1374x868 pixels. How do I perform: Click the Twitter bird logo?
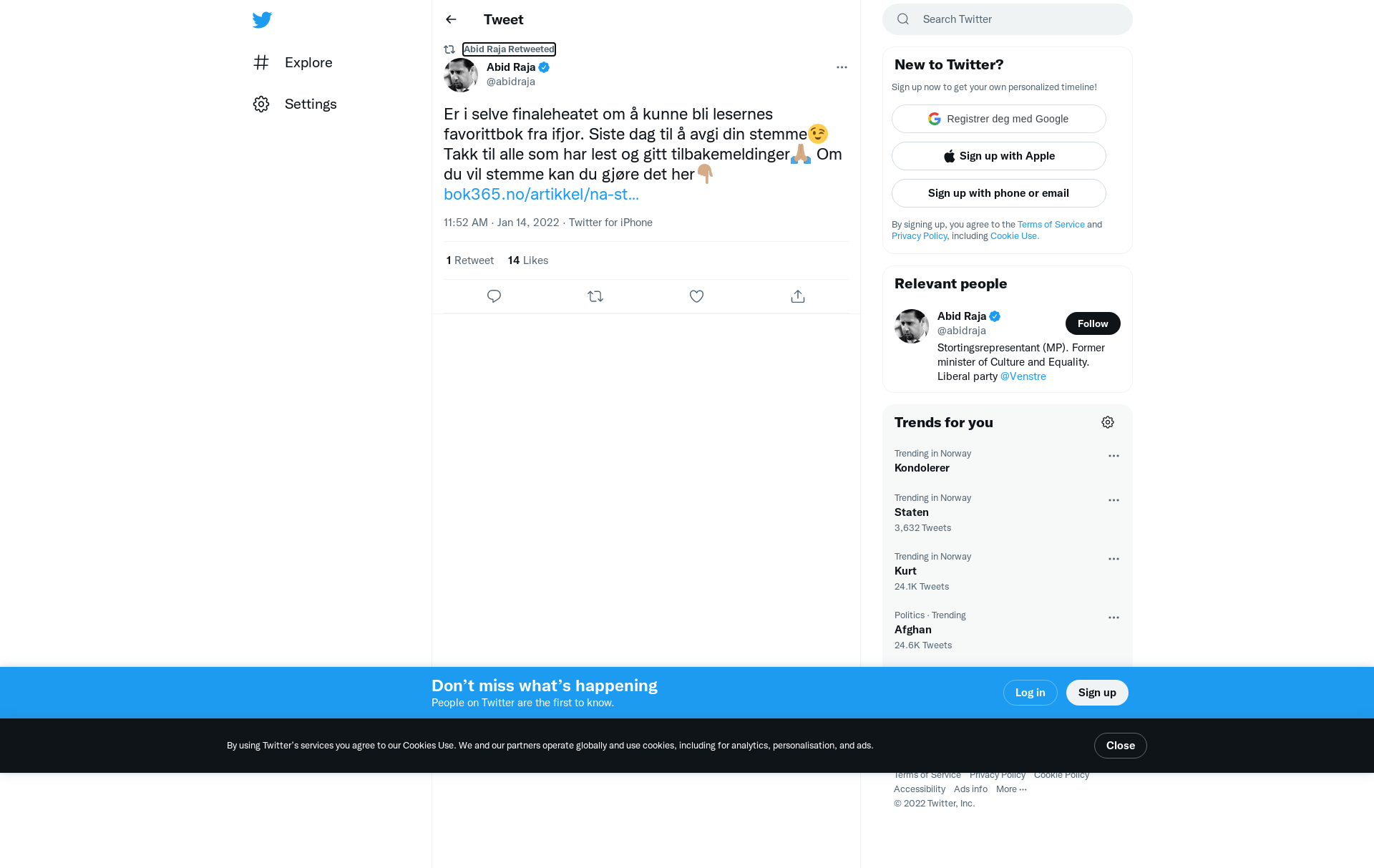[x=262, y=19]
